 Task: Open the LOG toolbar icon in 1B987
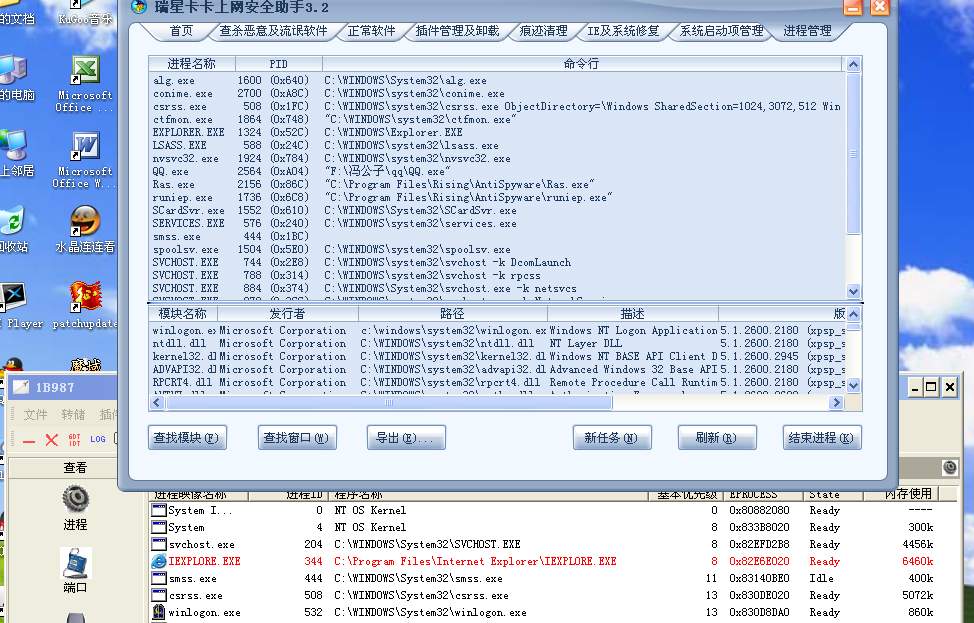(x=98, y=439)
